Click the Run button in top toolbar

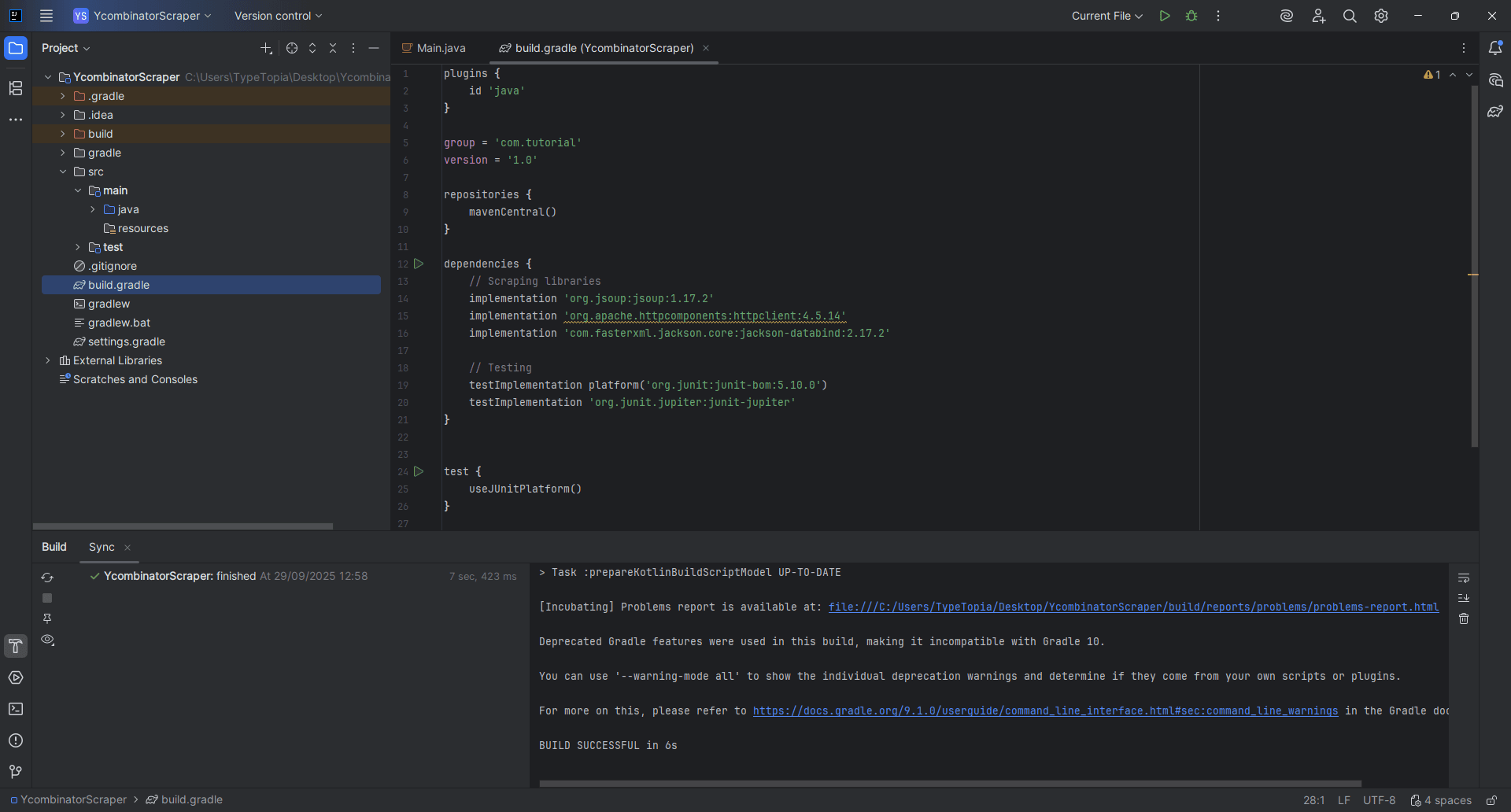(1165, 16)
